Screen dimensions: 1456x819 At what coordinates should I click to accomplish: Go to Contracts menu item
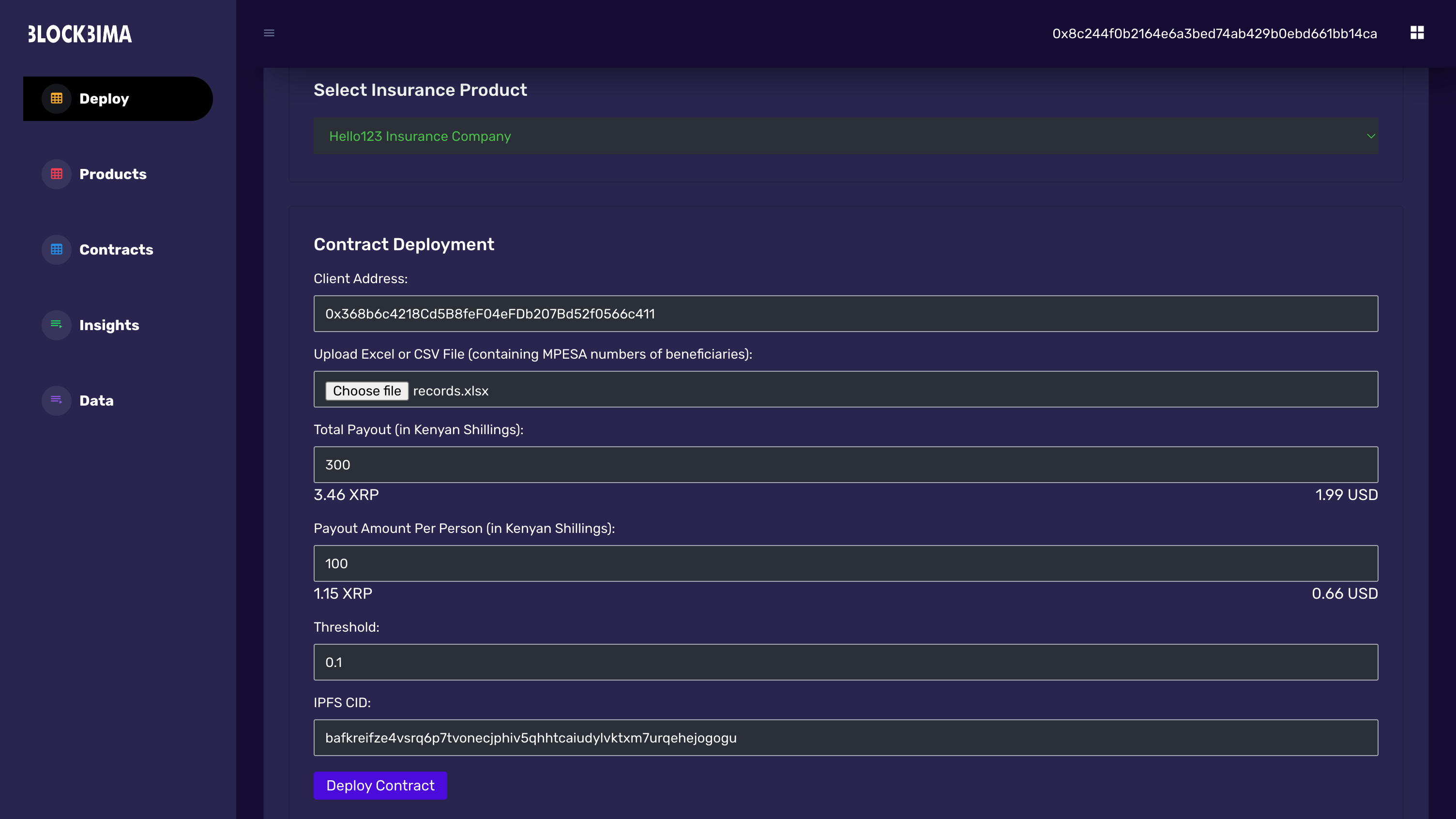tap(117, 249)
